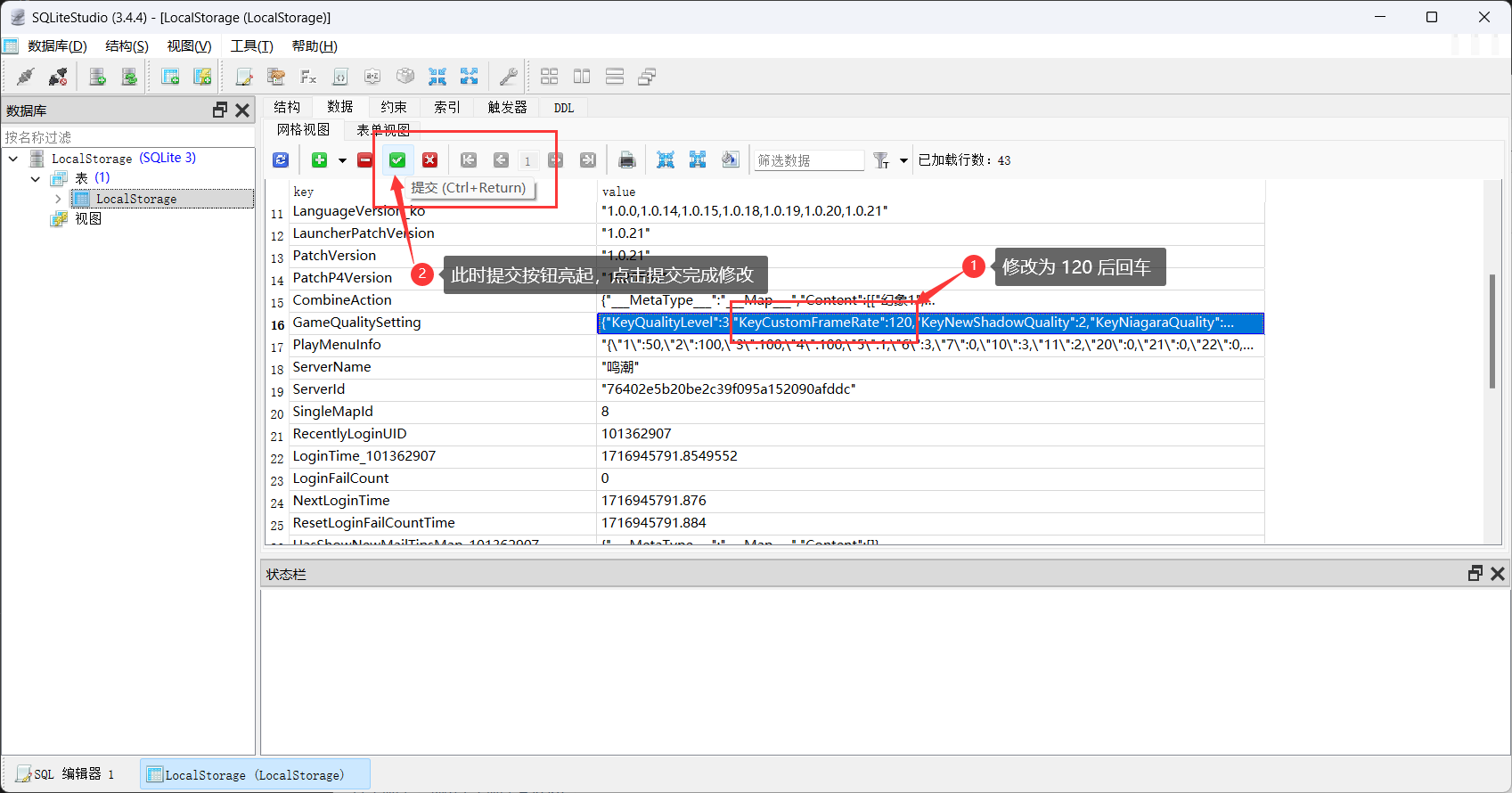Switch to 索引 tab
The image size is (1512, 793).
pos(447,107)
